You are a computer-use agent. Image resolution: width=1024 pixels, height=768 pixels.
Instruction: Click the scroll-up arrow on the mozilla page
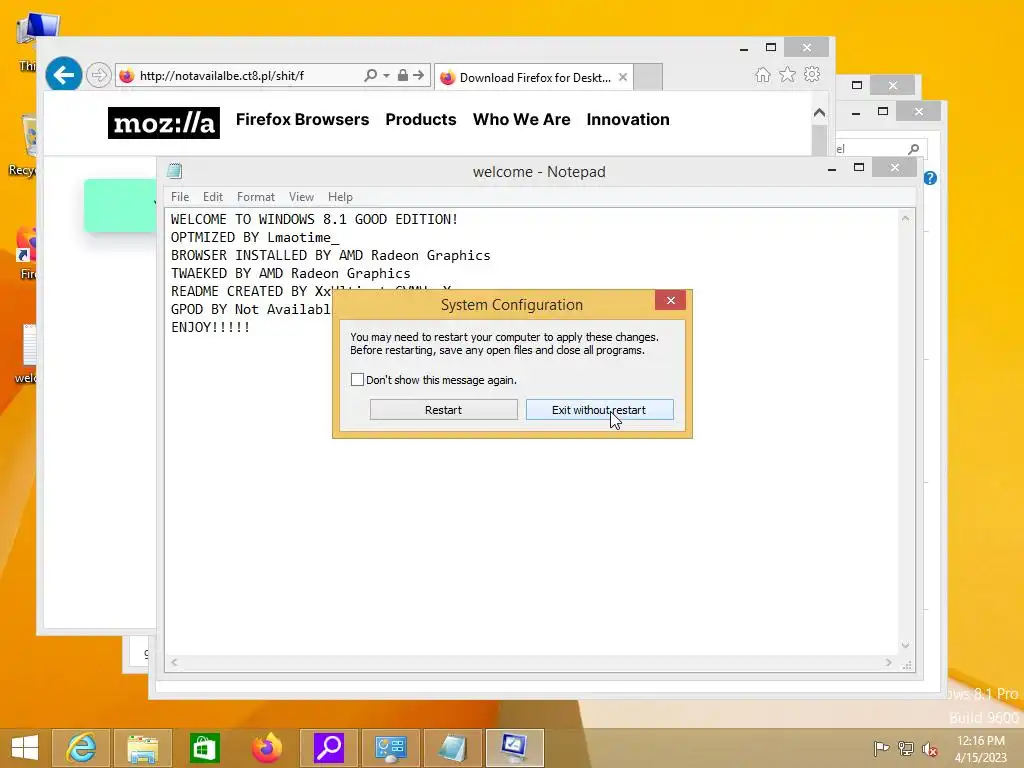[x=820, y=113]
